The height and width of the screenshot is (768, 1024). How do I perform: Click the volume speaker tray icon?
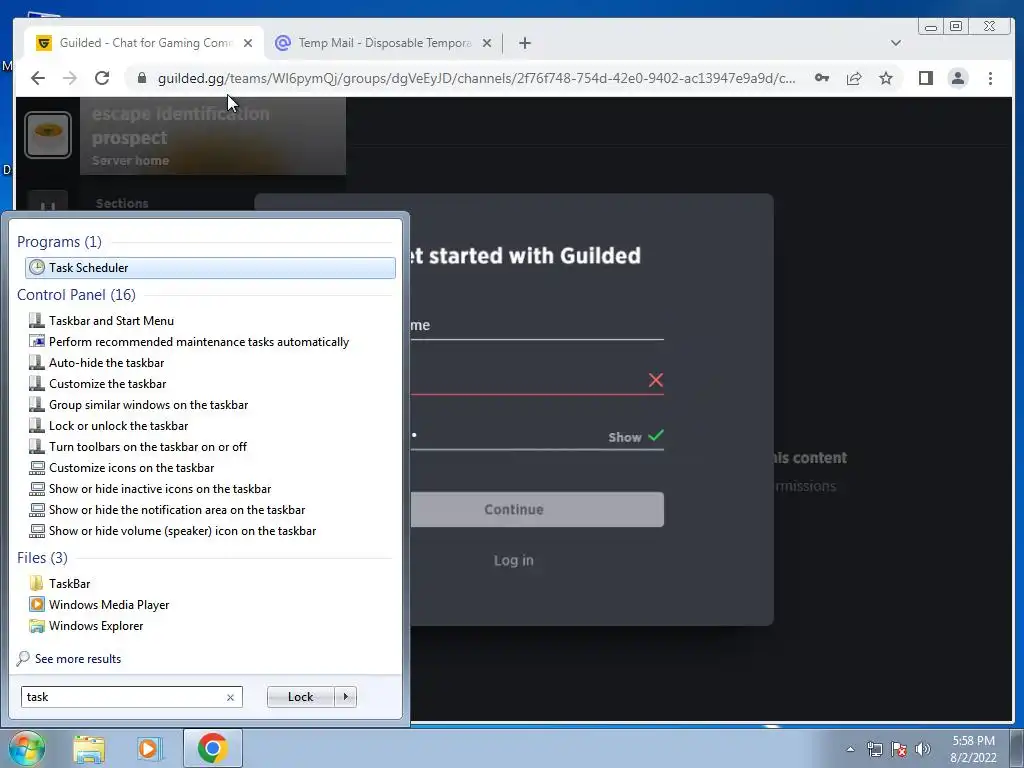(923, 749)
